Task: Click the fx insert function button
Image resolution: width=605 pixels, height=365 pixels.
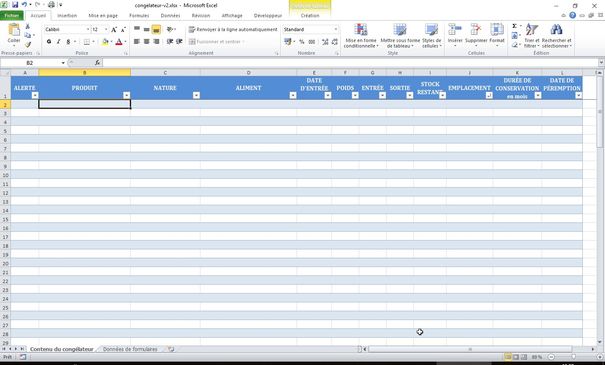Action: [x=97, y=63]
